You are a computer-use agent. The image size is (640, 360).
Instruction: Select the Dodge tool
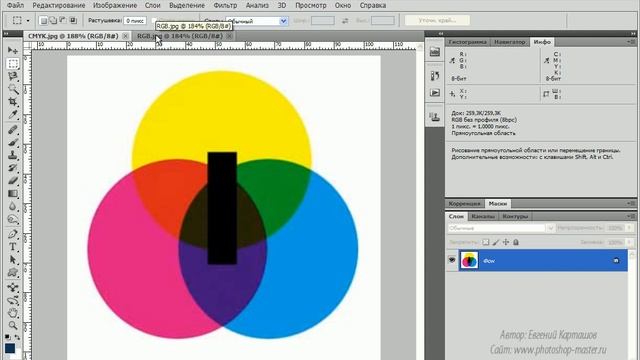point(13,219)
